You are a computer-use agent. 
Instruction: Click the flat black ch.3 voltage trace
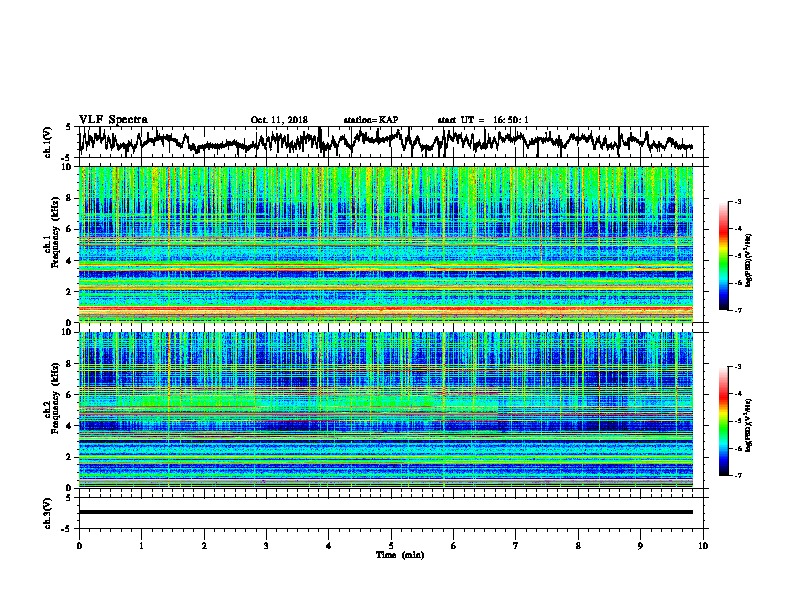385,512
